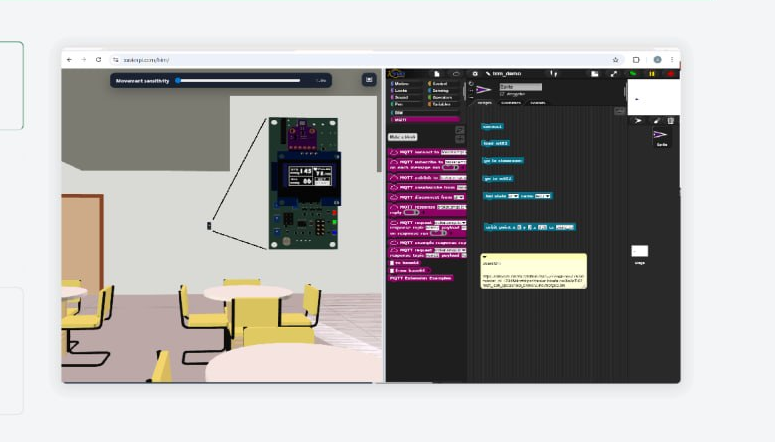This screenshot has width=775, height=442.
Task: Toggle the stage size button
Action: pos(595,74)
